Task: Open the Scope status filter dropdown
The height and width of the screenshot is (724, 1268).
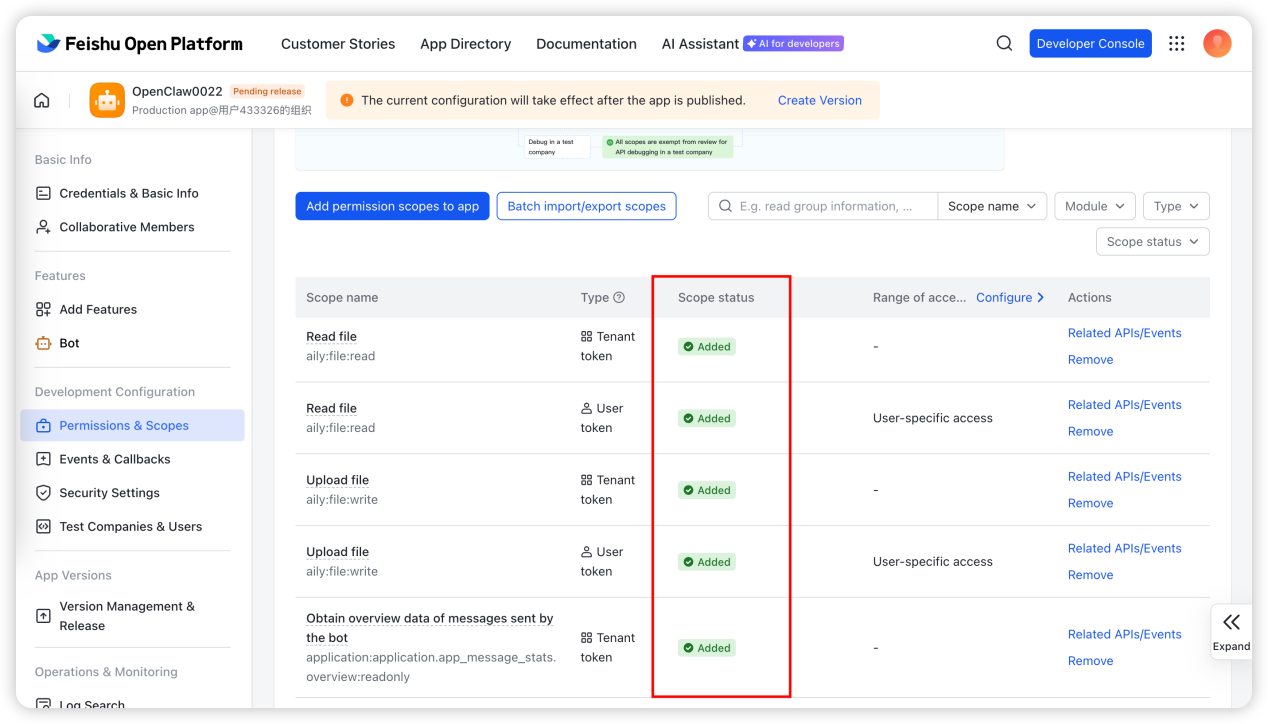Action: (1152, 242)
